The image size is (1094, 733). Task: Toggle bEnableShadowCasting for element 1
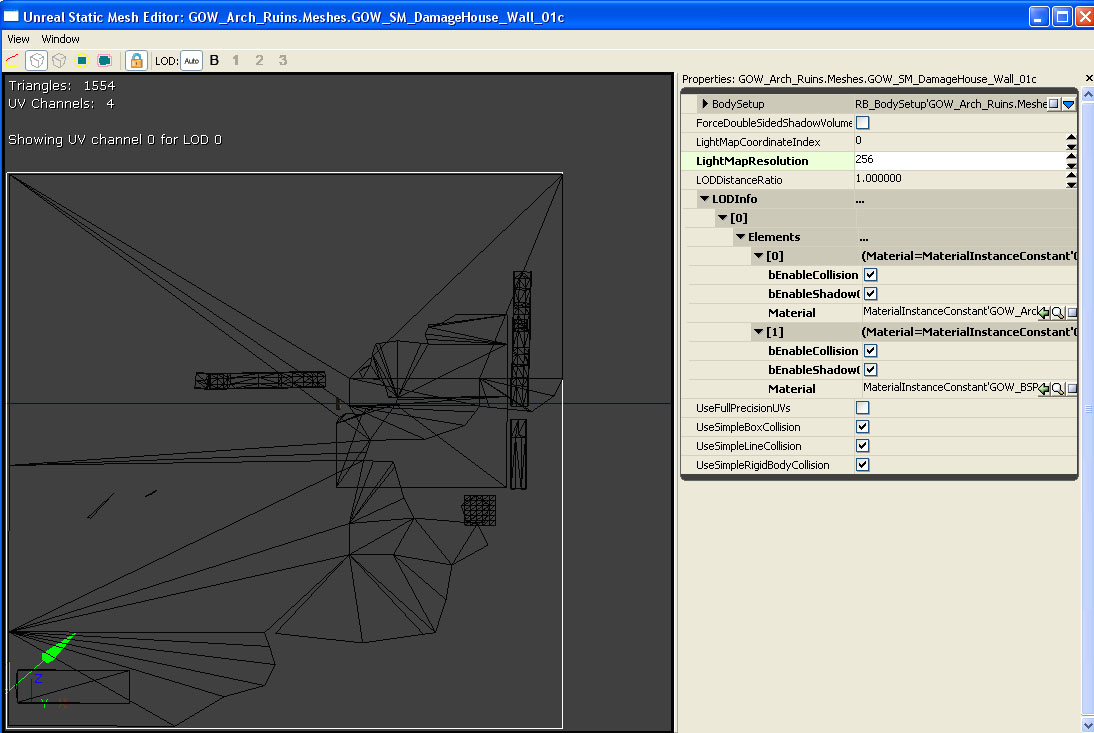click(871, 370)
